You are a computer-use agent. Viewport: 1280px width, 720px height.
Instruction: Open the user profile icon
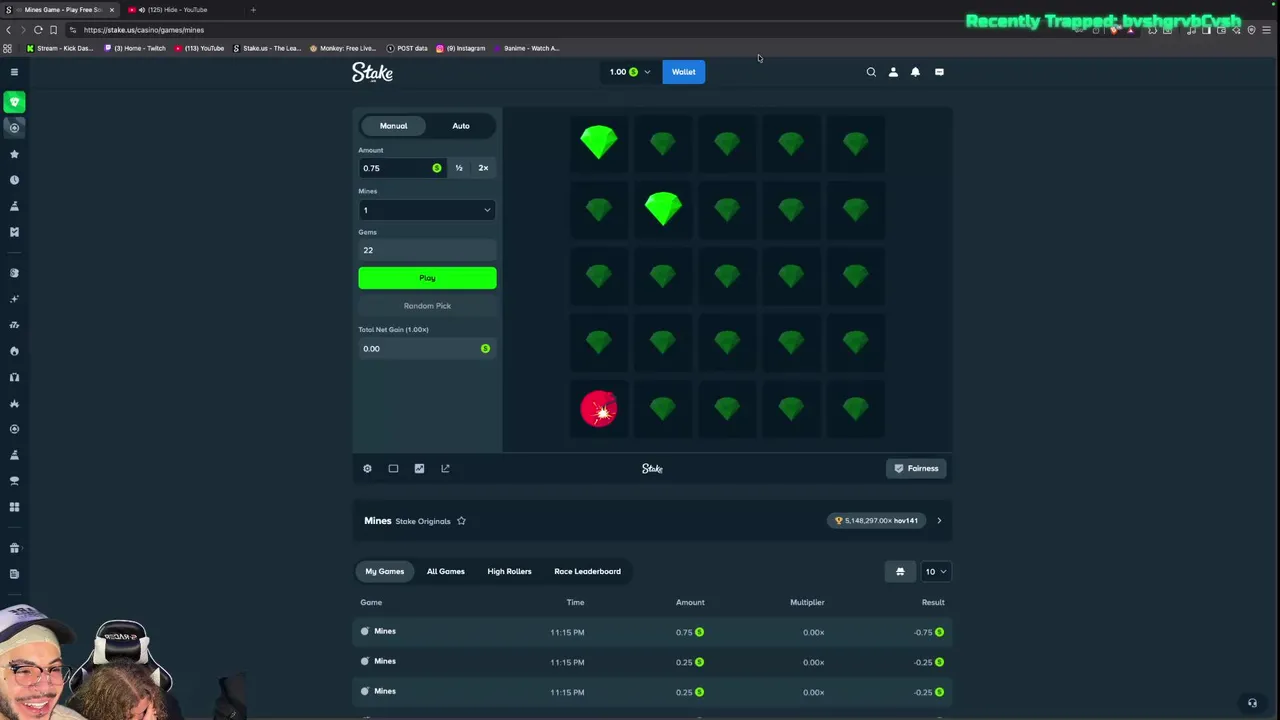893,72
